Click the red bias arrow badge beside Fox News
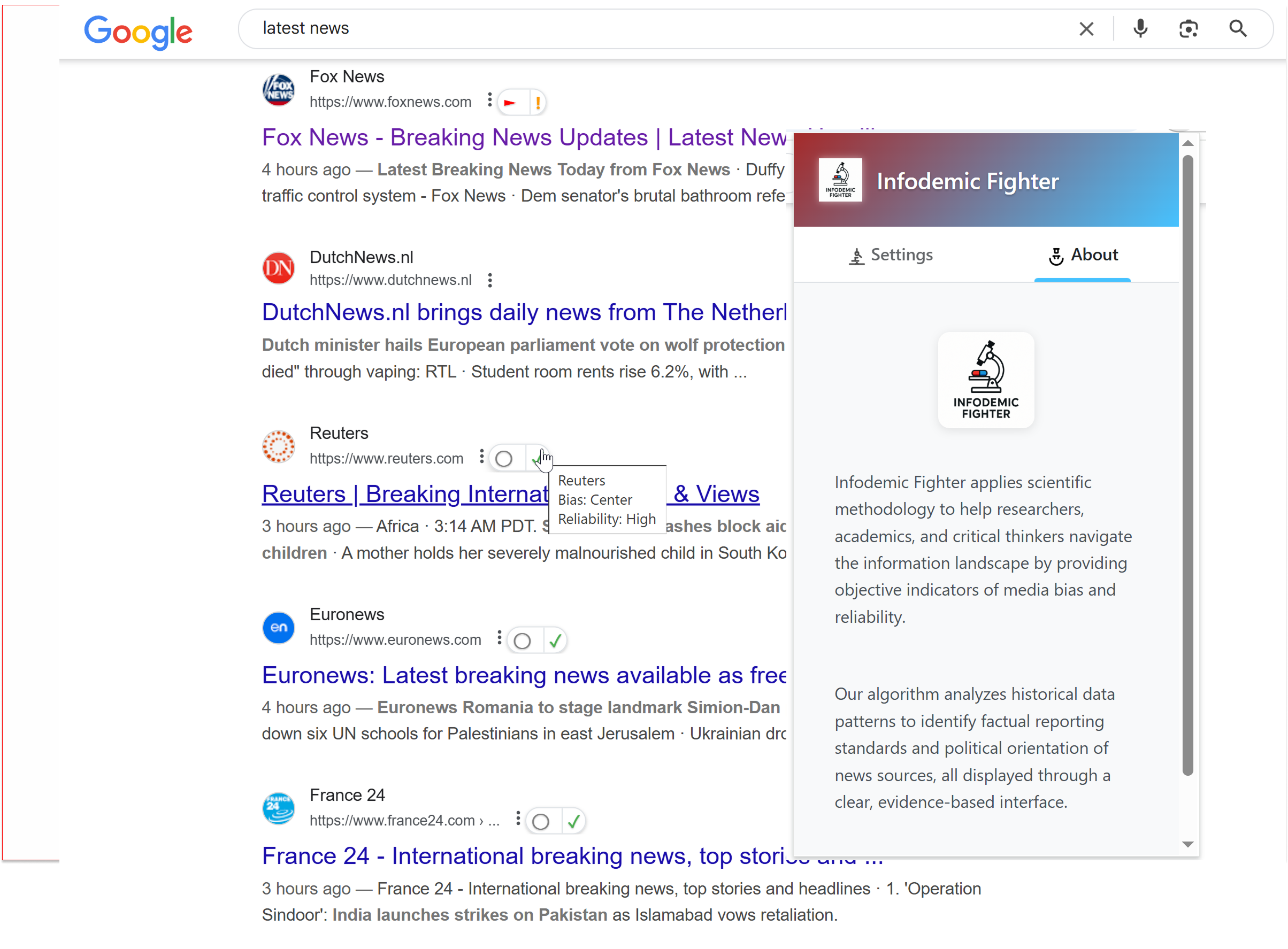1288x949 pixels. coord(510,103)
